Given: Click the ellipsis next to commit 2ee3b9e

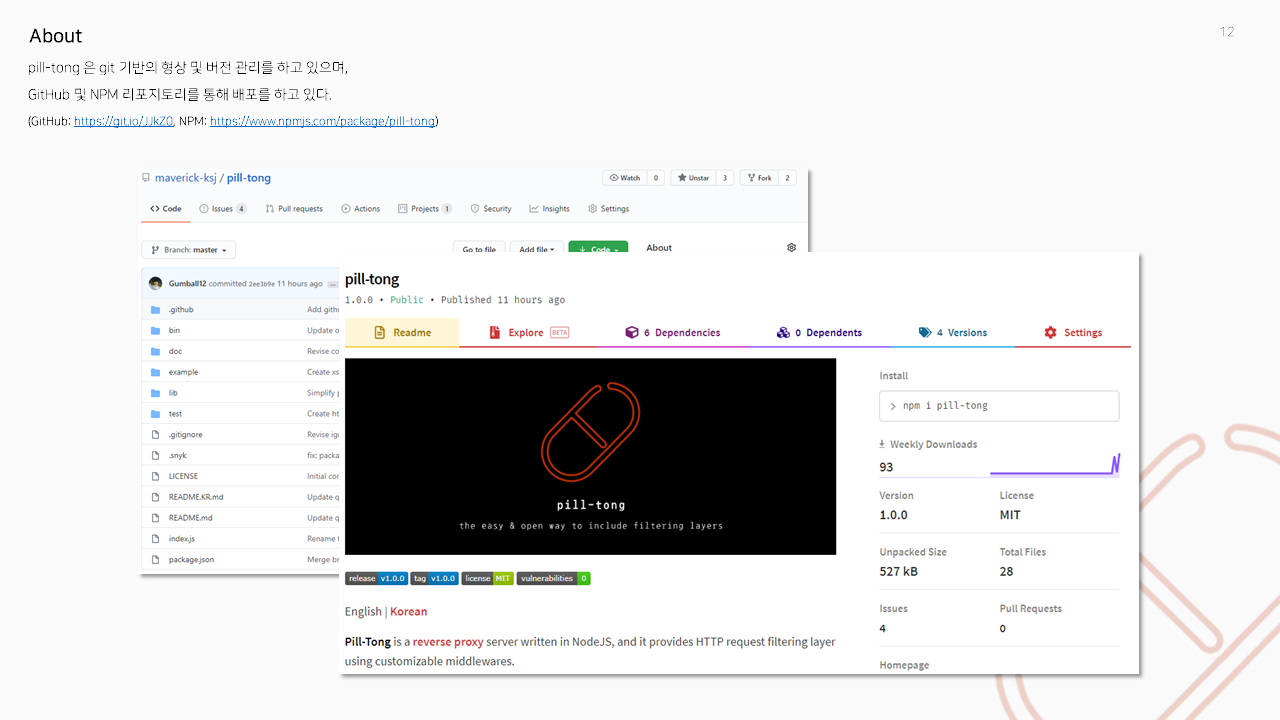Looking at the screenshot, I should (332, 284).
